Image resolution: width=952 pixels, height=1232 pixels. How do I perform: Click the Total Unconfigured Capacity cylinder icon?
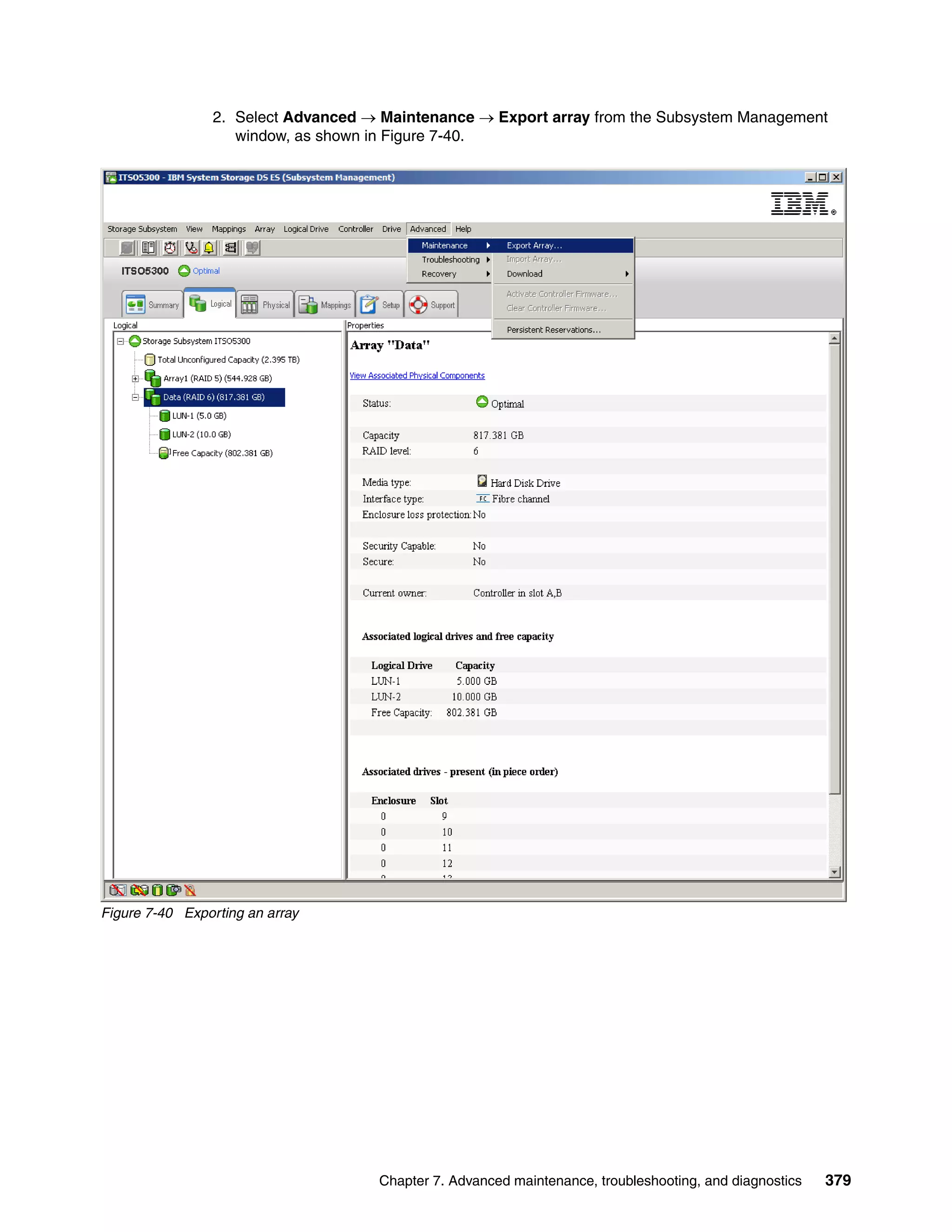pos(150,360)
